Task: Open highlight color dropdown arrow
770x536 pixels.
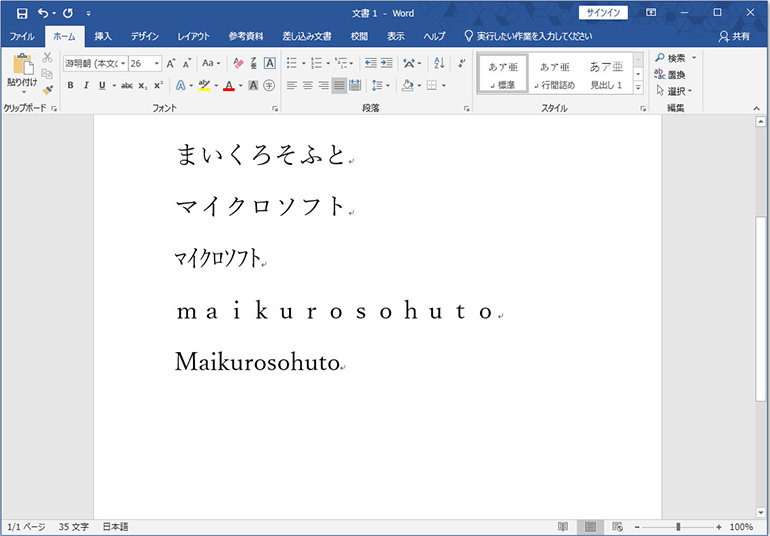Action: (216, 85)
